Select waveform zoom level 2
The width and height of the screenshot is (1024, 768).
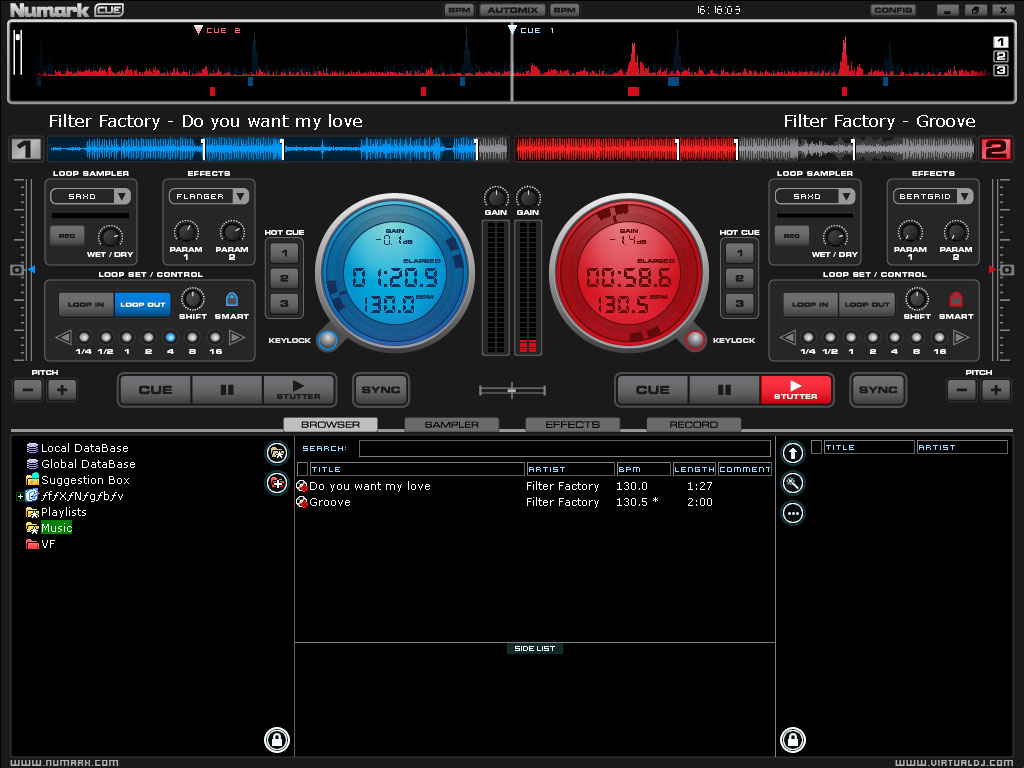tap(1000, 56)
